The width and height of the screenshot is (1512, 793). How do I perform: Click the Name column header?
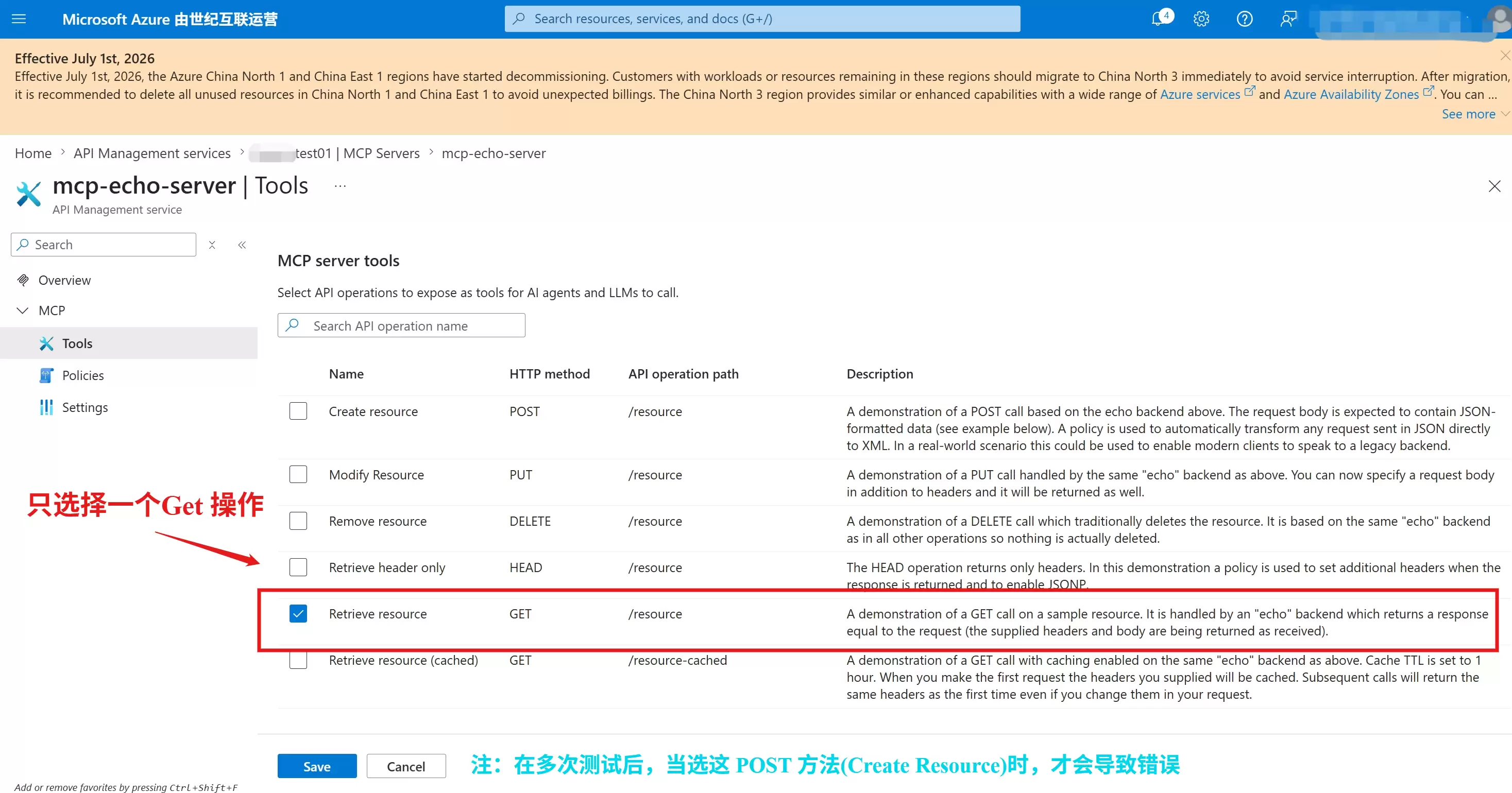click(346, 374)
